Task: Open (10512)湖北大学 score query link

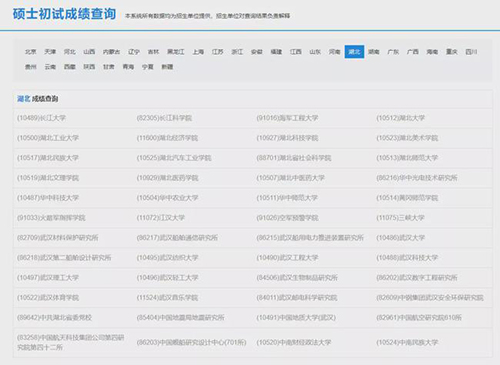Action: [x=401, y=118]
